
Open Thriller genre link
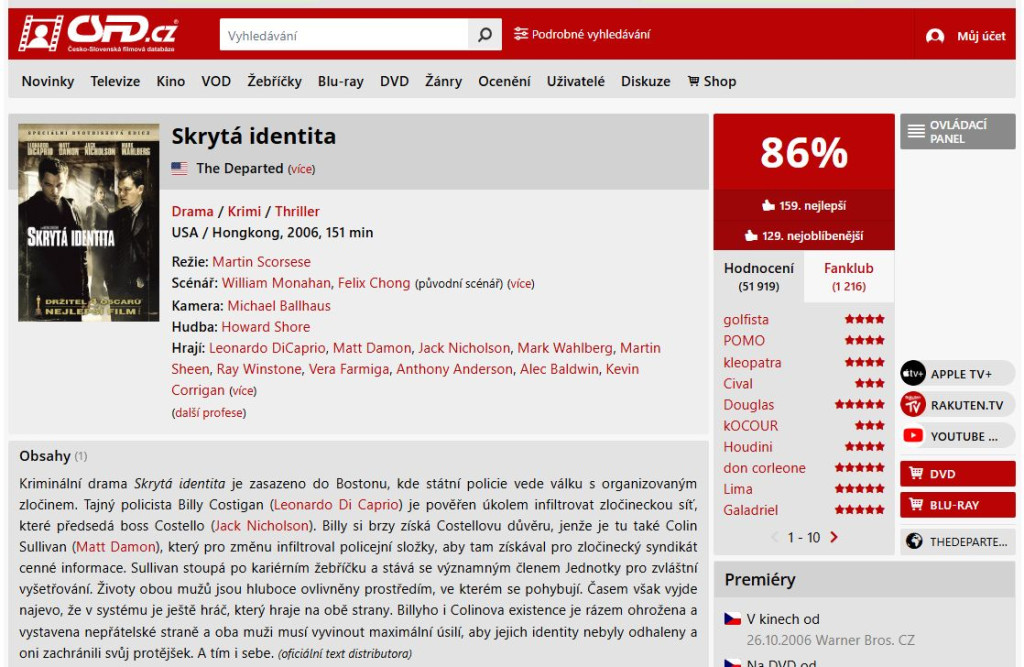(x=297, y=211)
